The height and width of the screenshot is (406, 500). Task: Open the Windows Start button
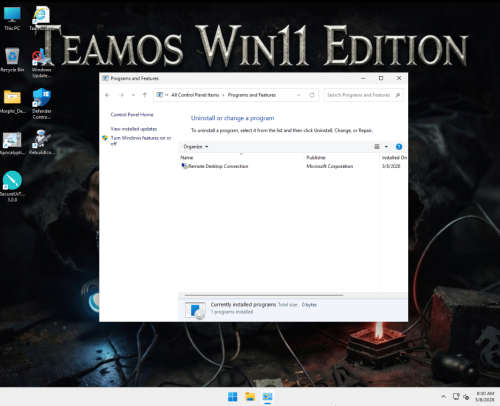(x=233, y=397)
